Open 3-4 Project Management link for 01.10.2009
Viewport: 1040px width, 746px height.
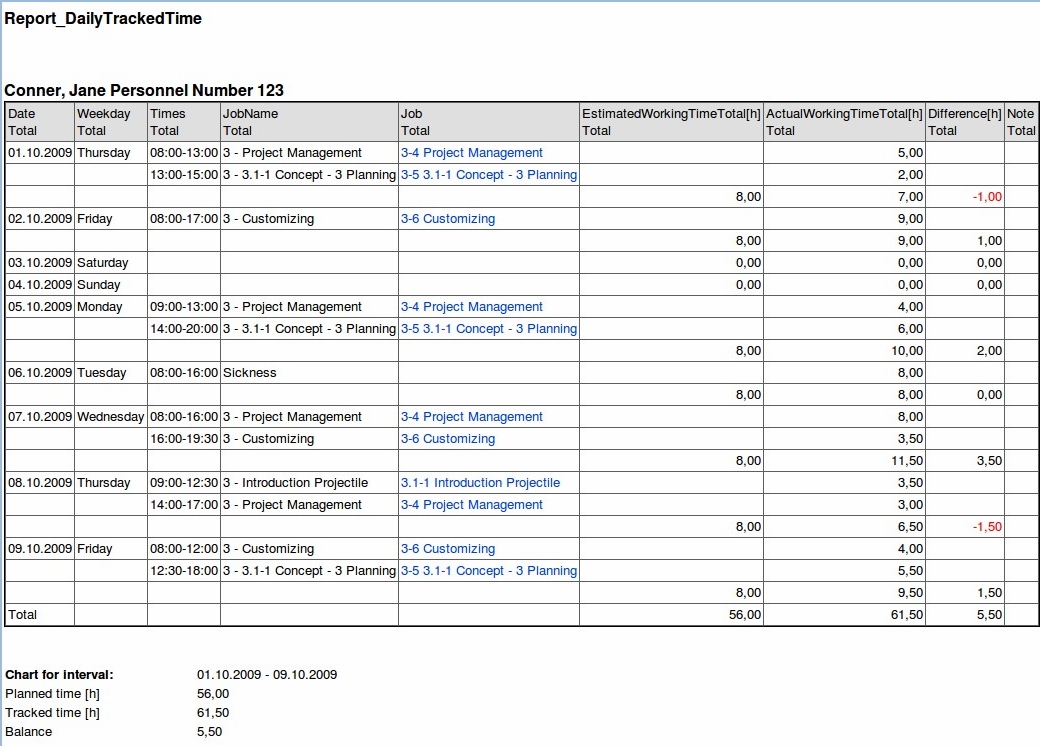point(471,153)
